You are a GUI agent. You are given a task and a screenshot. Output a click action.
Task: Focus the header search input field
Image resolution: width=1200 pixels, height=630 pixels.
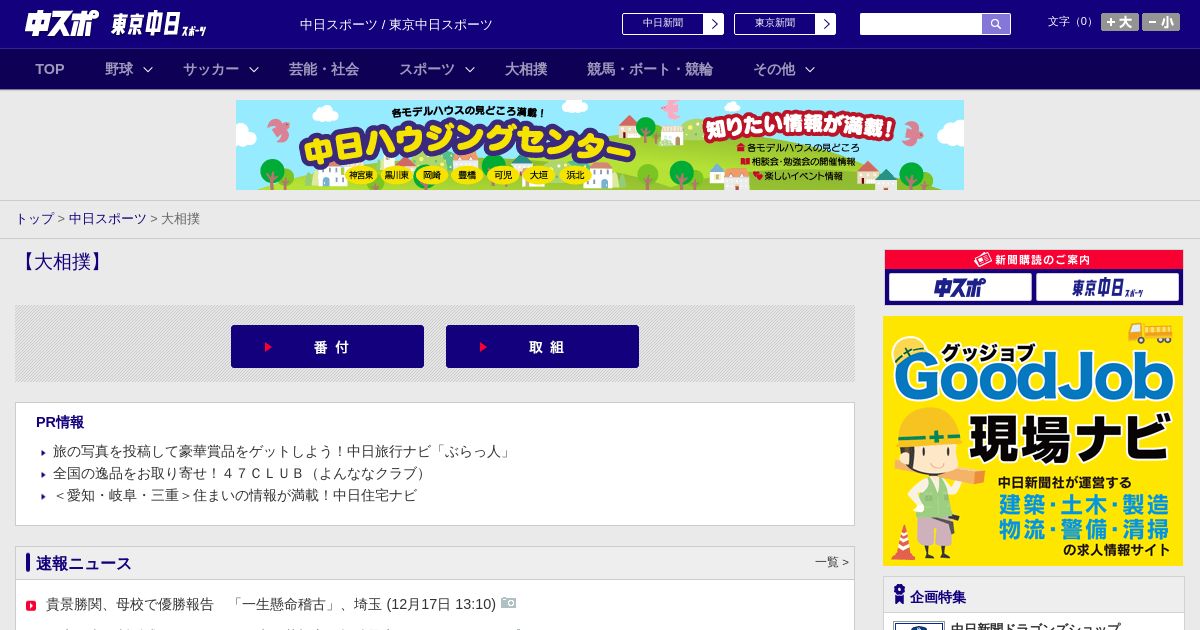tap(921, 24)
